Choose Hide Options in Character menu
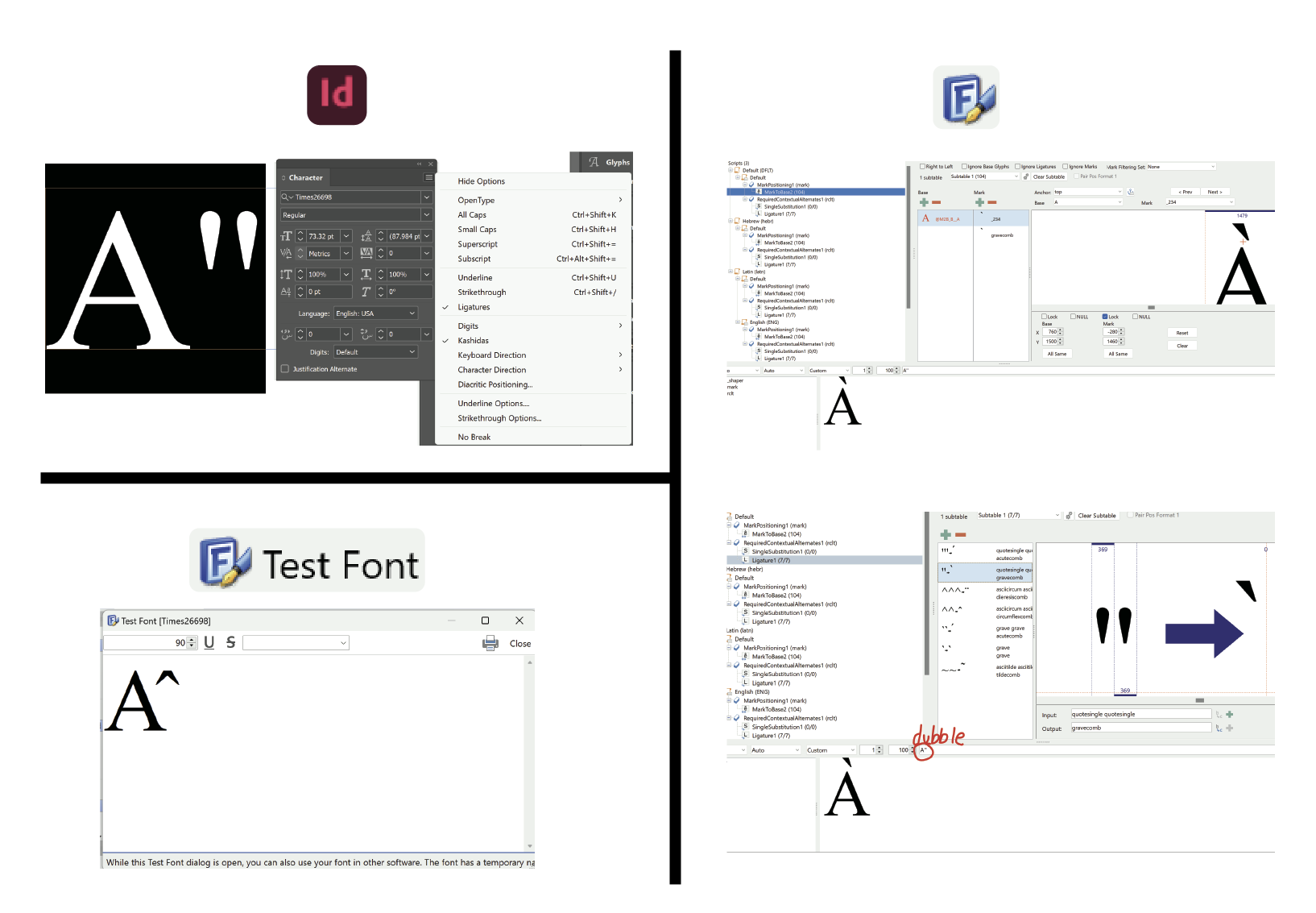The image size is (1316, 913). coord(481,181)
